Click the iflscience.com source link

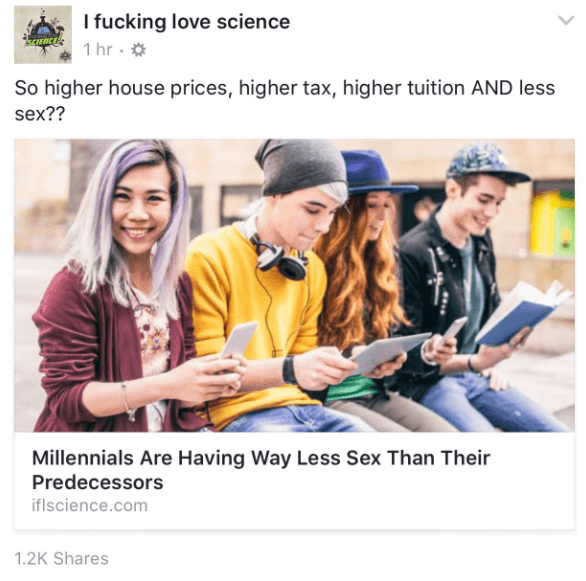(x=90, y=505)
